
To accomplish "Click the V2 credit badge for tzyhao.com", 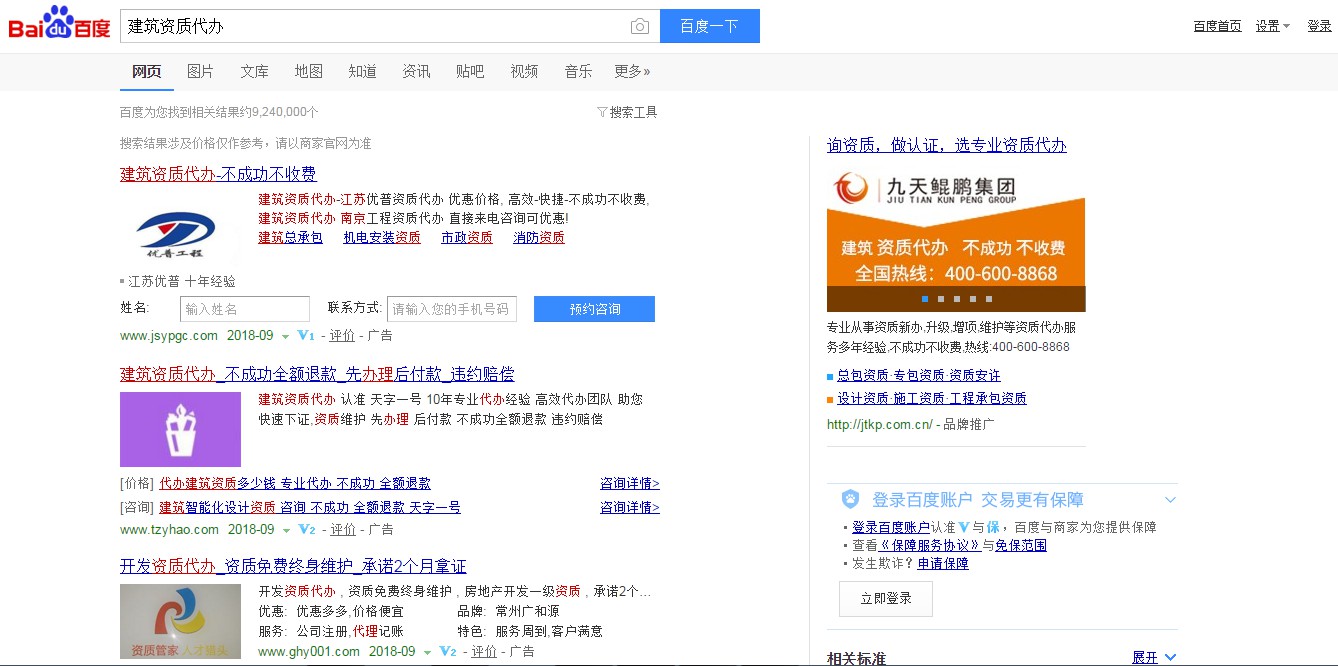I will pyautogui.click(x=307, y=530).
